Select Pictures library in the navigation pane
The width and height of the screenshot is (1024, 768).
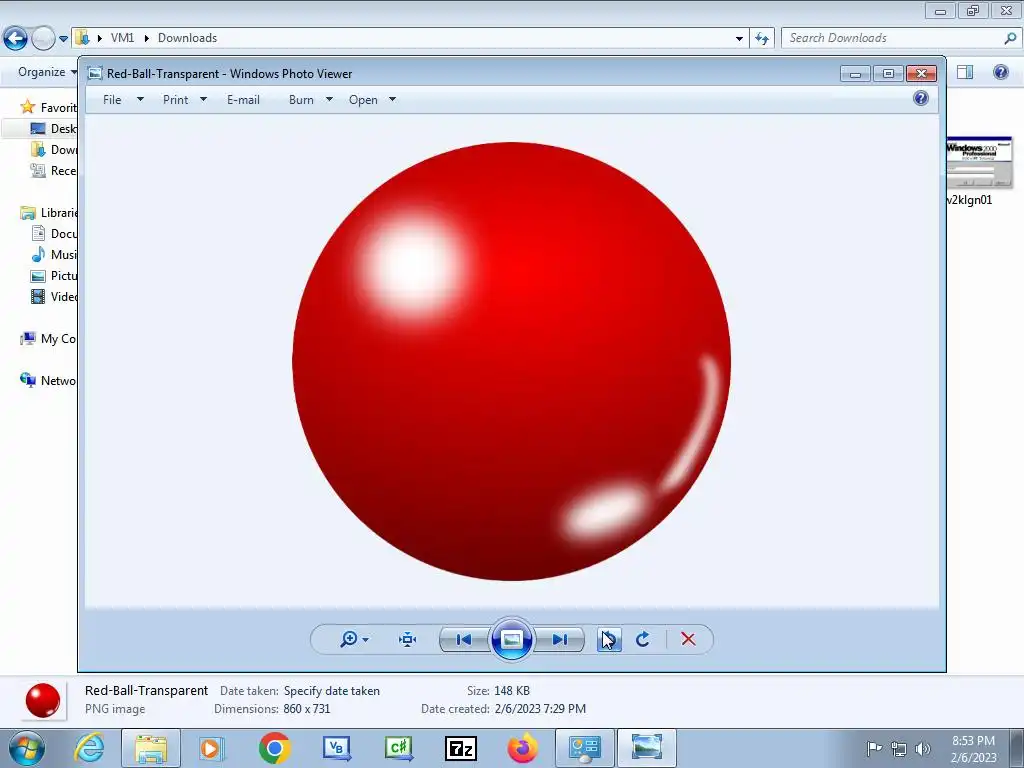[x=54, y=276]
